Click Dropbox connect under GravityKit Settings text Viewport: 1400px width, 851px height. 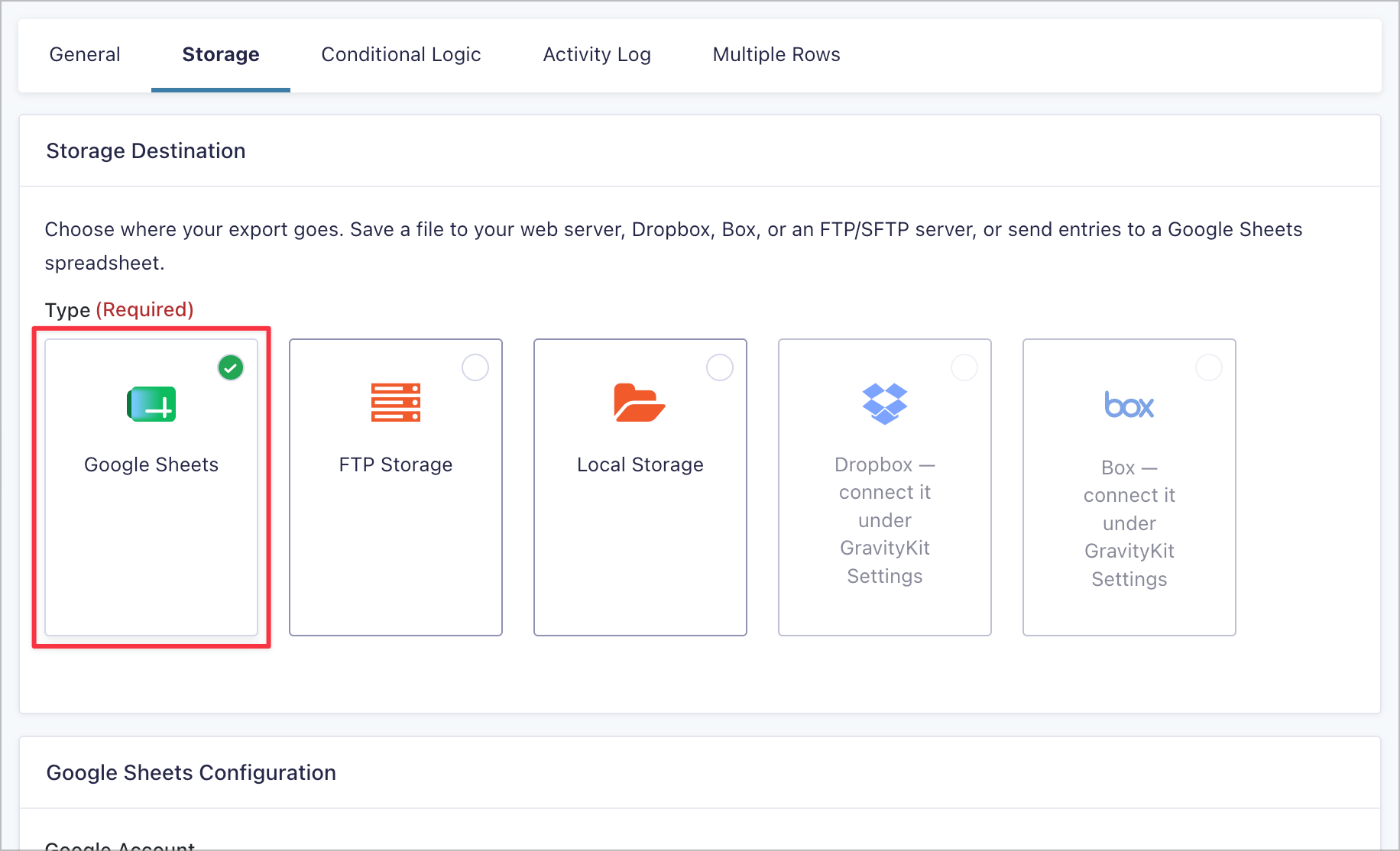885,520
